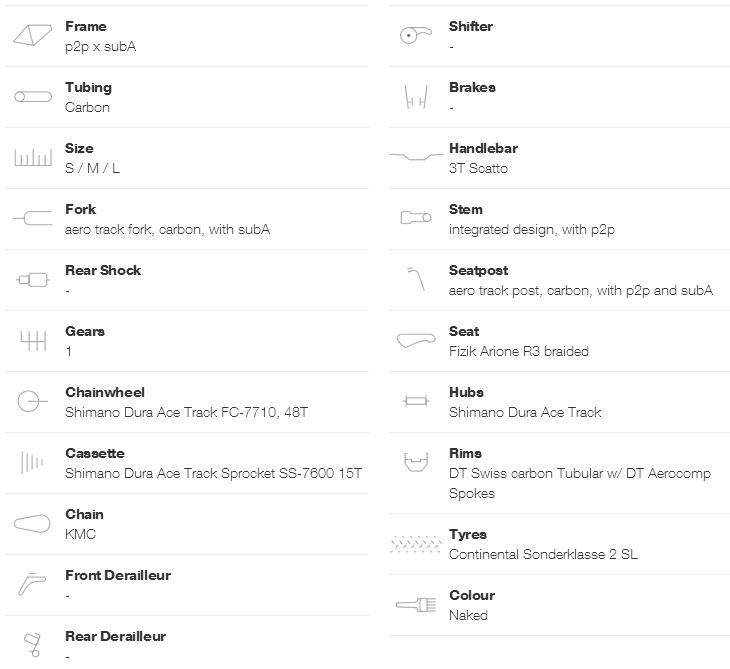Viewport: 730px width, 669px height.
Task: Click the Rims icon
Action: [x=415, y=463]
